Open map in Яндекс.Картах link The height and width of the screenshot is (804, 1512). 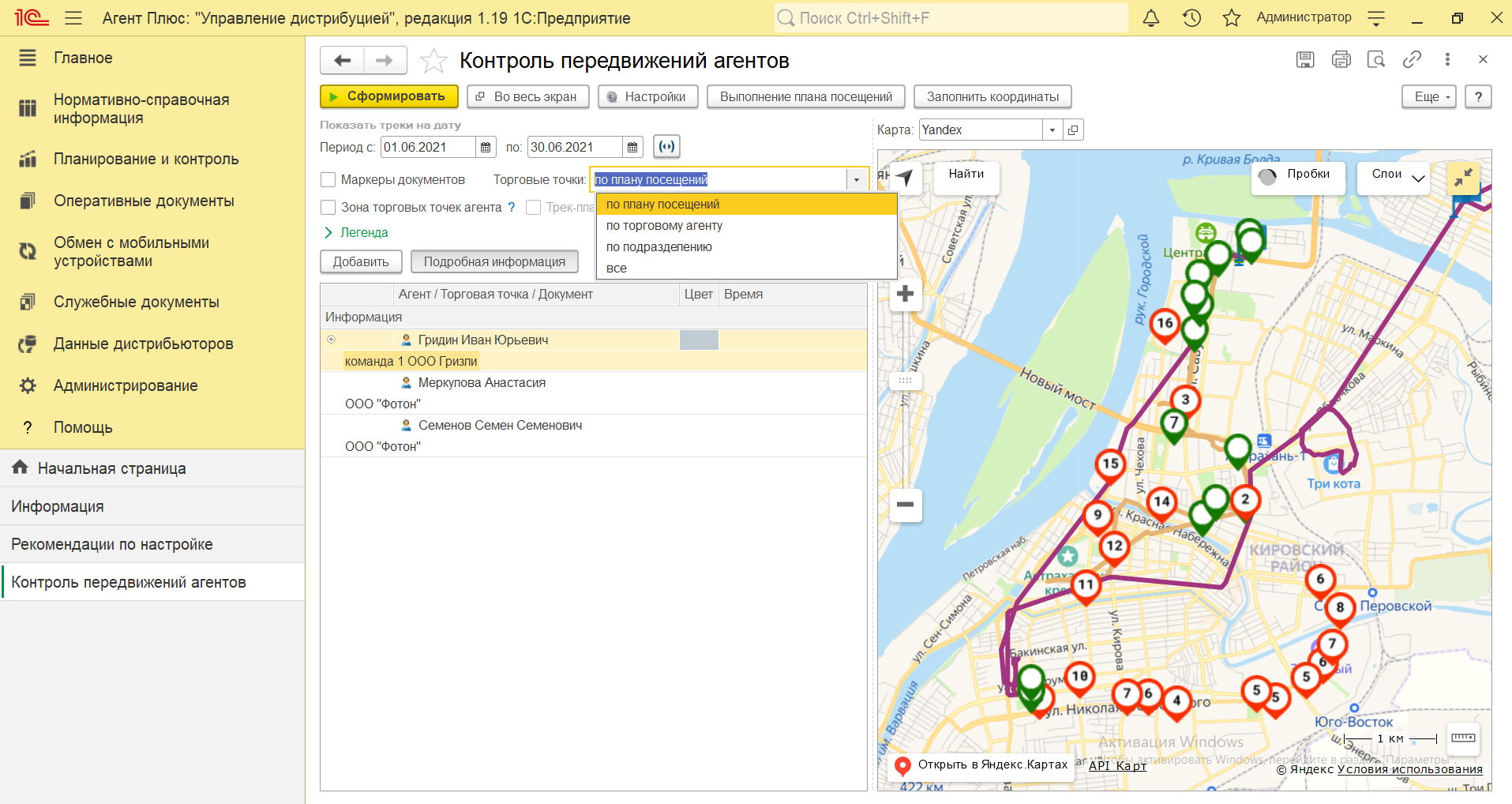click(981, 765)
